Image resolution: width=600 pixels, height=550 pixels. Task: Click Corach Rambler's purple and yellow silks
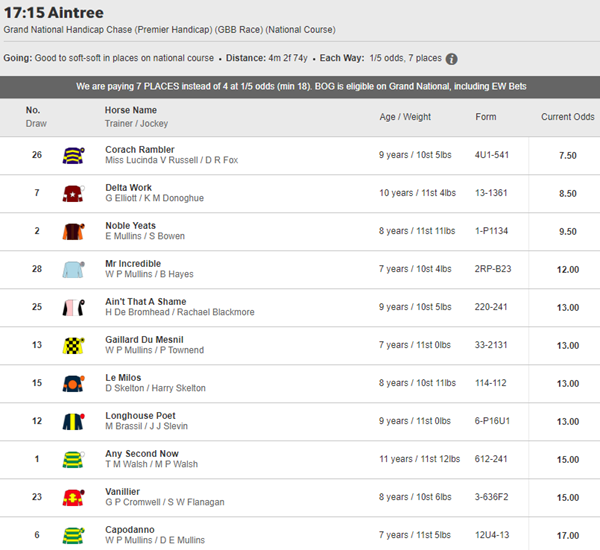pos(73,155)
